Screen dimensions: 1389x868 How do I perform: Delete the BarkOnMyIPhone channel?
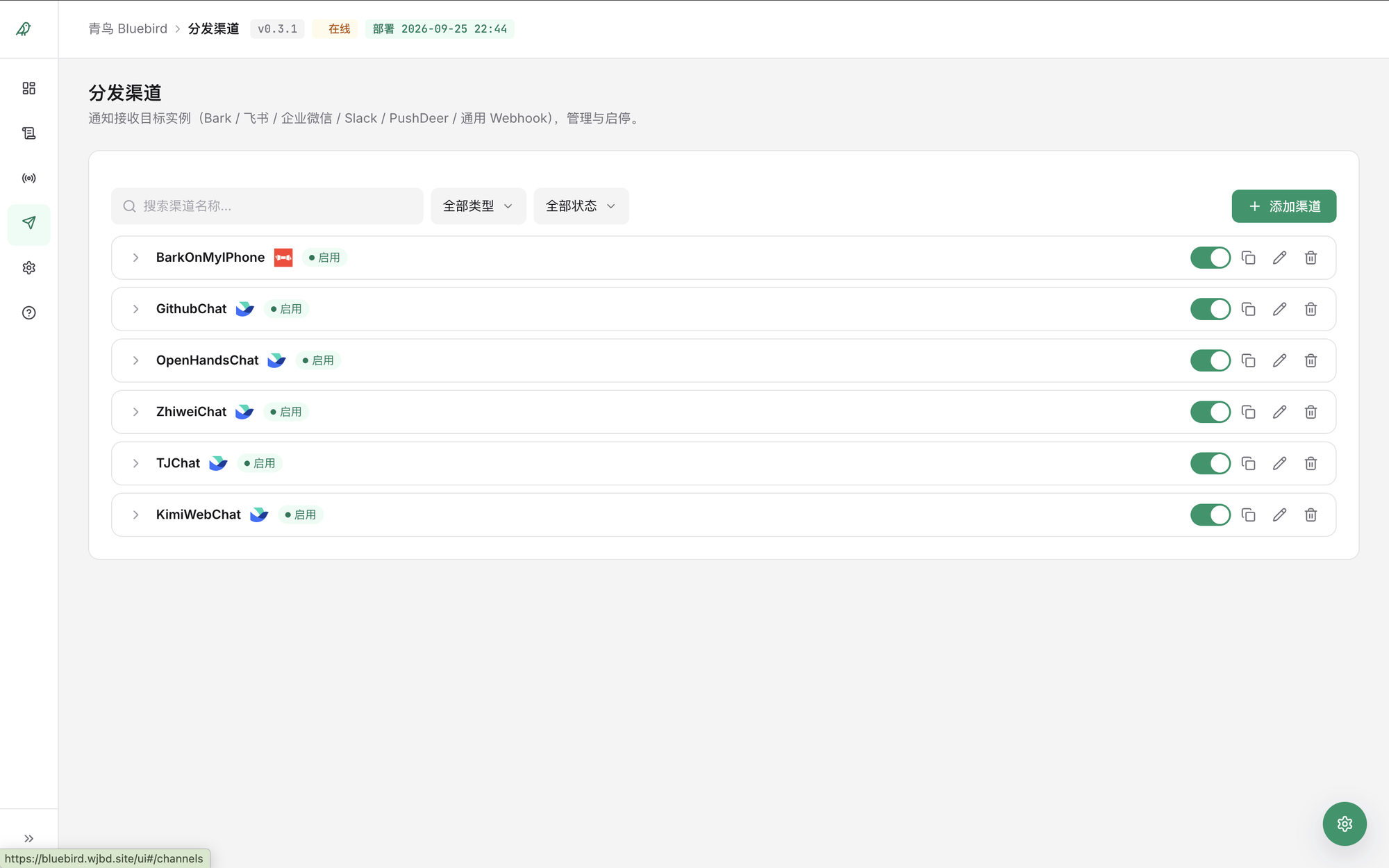1311,258
